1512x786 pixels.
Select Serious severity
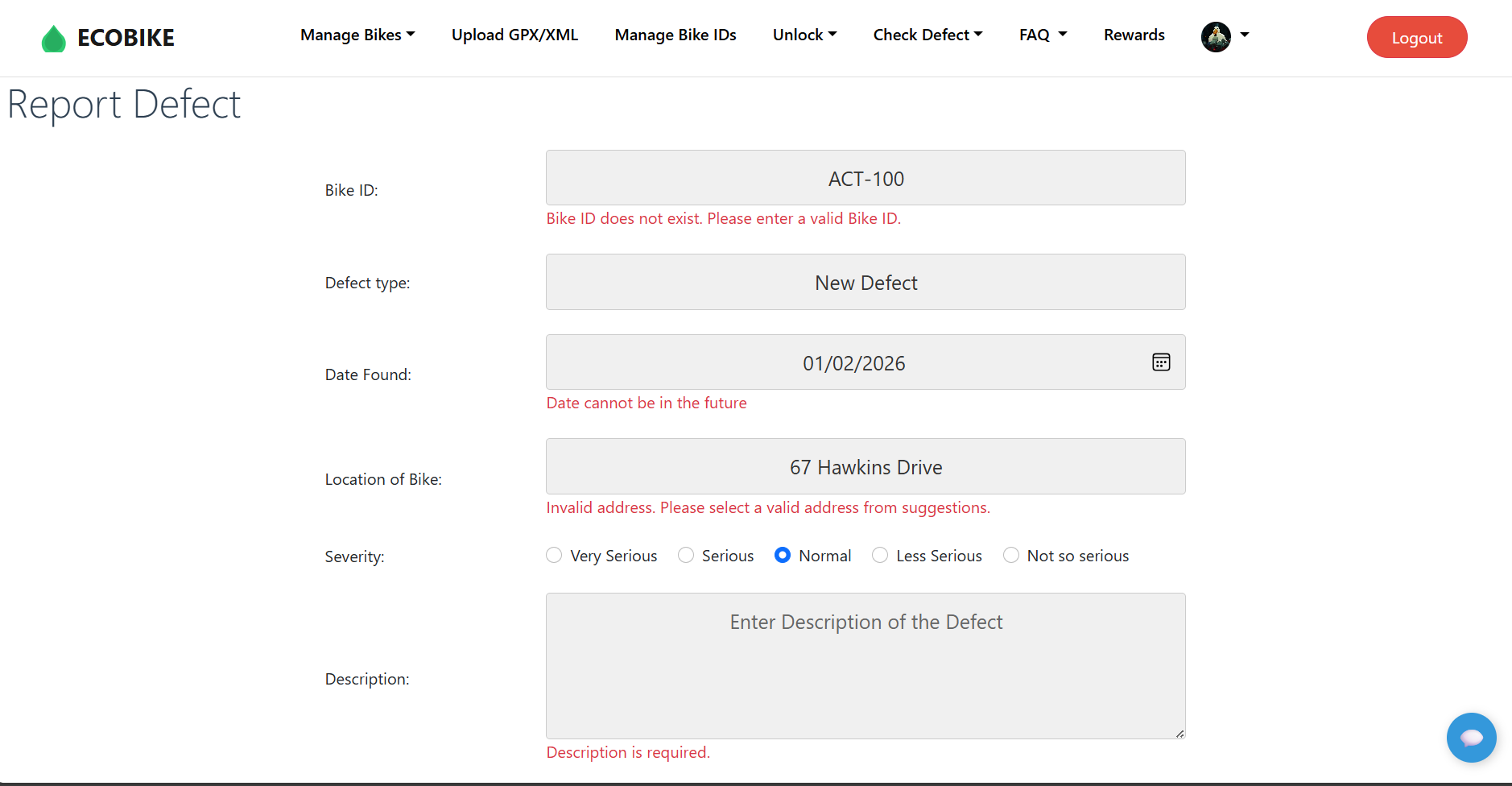pos(686,555)
